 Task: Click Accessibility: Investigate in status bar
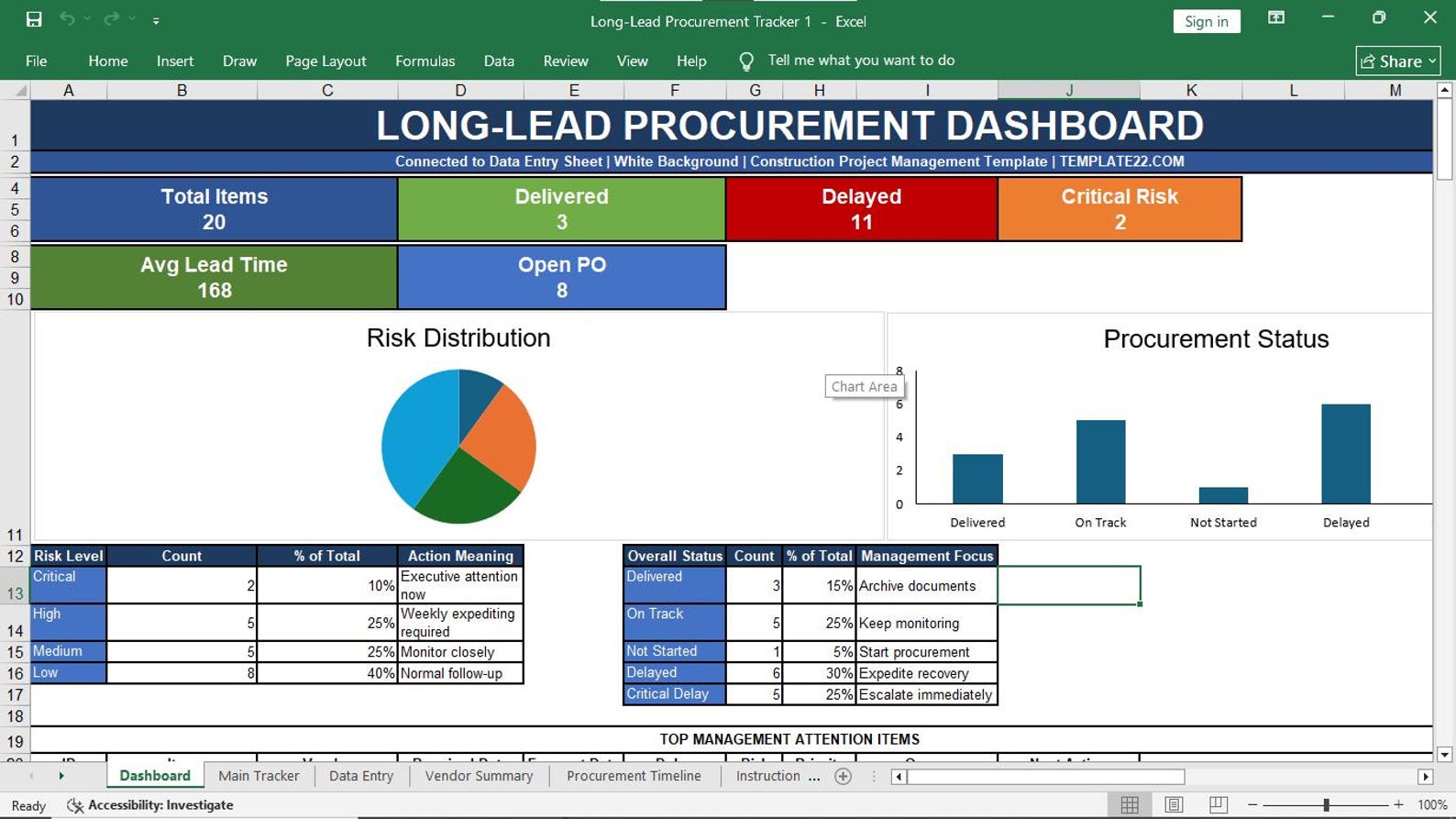tap(150, 805)
